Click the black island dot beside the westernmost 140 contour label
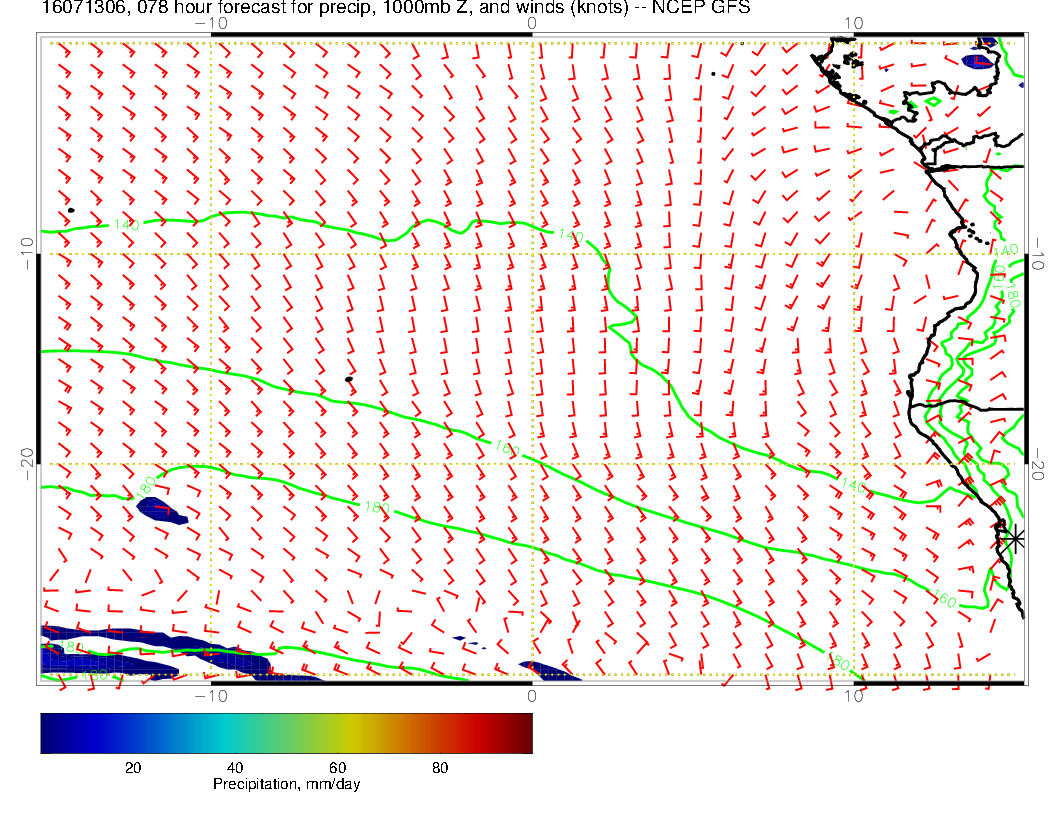Viewport: 1056px width, 816px height. click(x=71, y=210)
